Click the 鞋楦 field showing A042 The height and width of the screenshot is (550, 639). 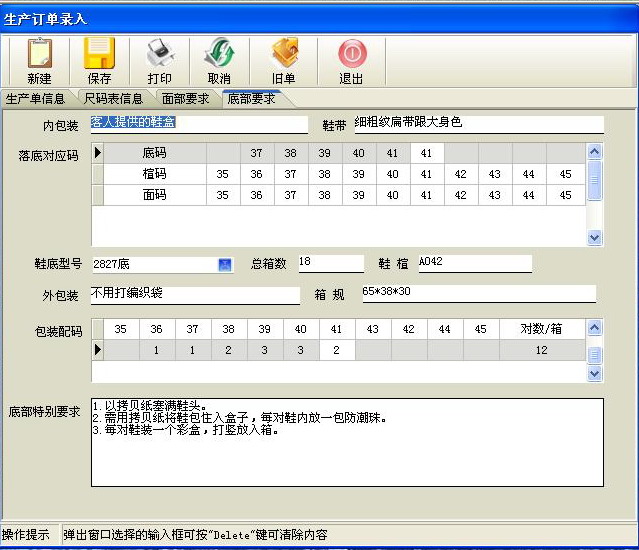click(475, 263)
